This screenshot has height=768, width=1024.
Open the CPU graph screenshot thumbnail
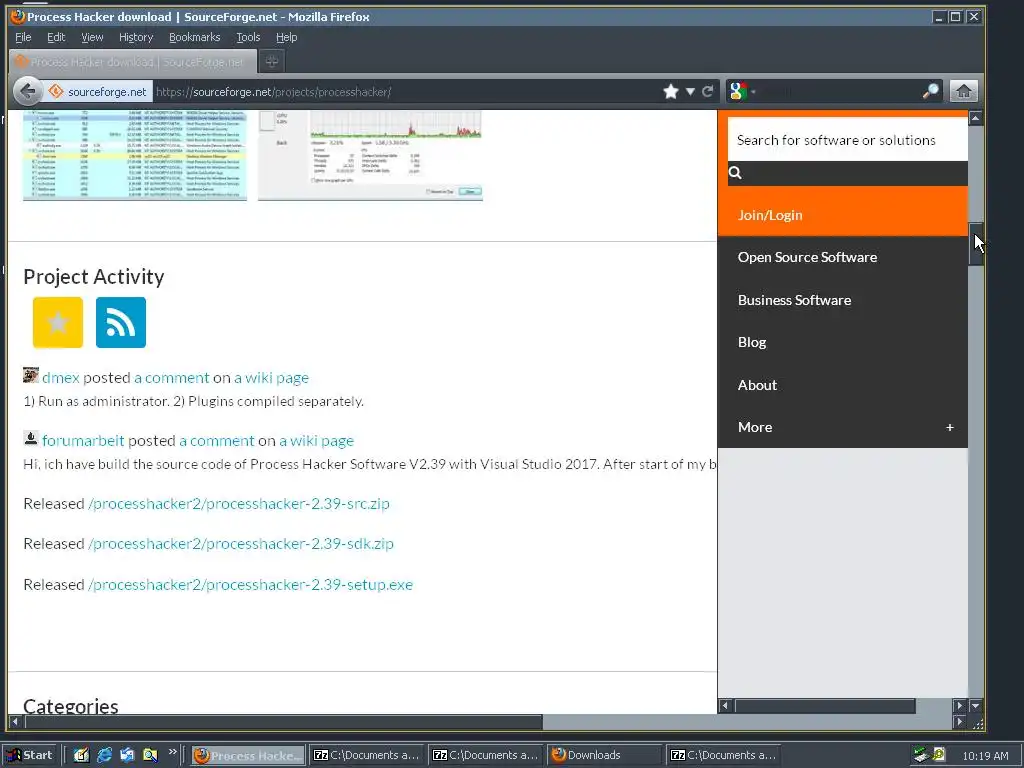[370, 155]
